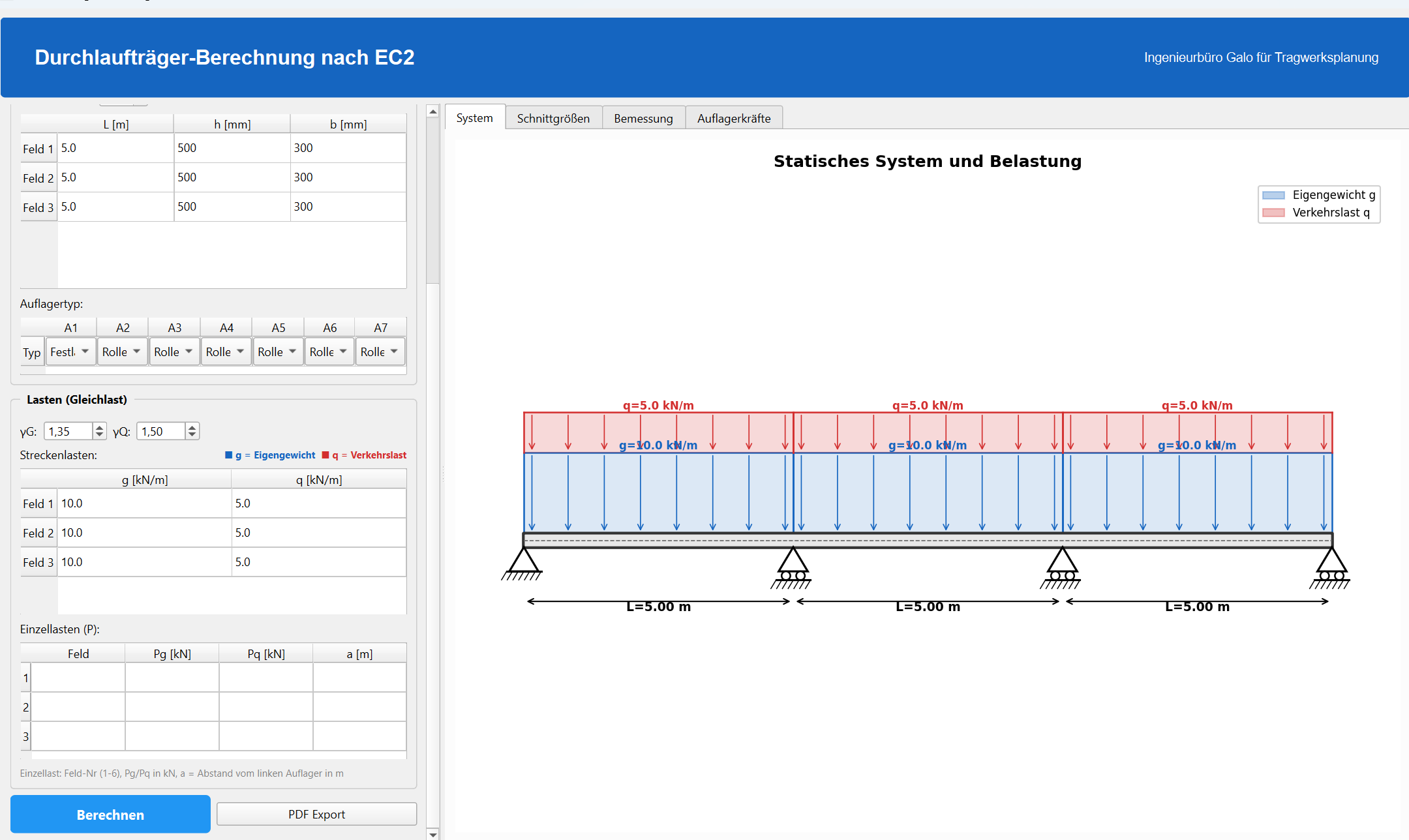The height and width of the screenshot is (840, 1409).
Task: Click the 'Statisches System und Belastung' chart title
Action: [x=928, y=161]
